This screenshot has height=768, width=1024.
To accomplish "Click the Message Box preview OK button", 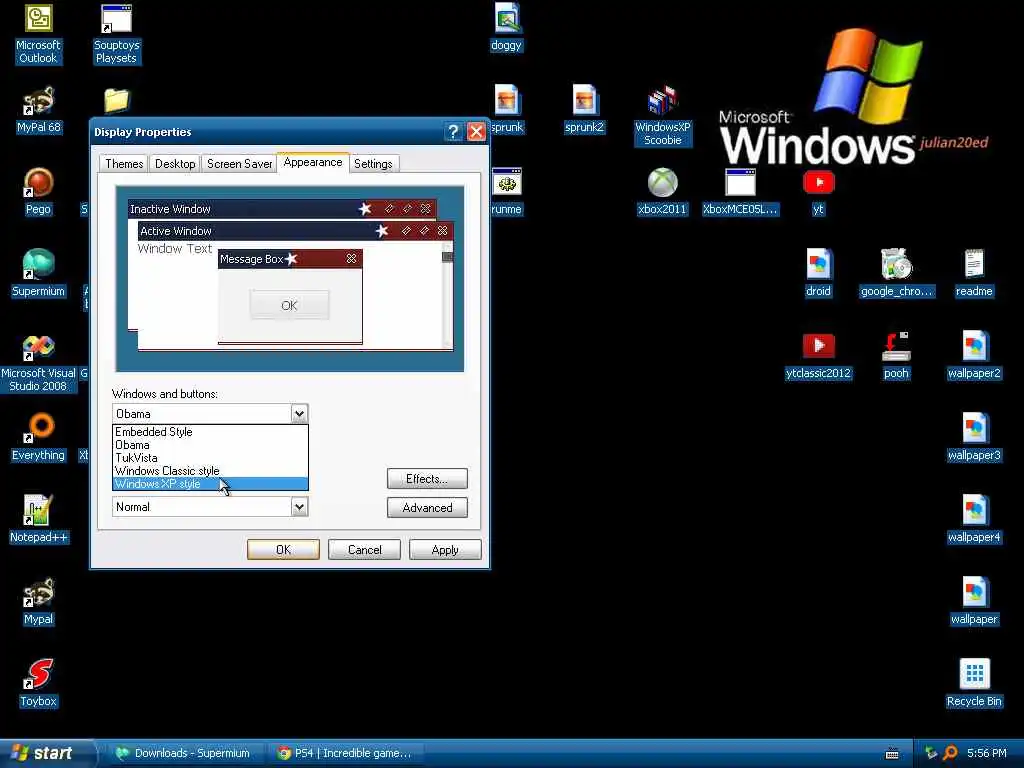I will pyautogui.click(x=289, y=305).
